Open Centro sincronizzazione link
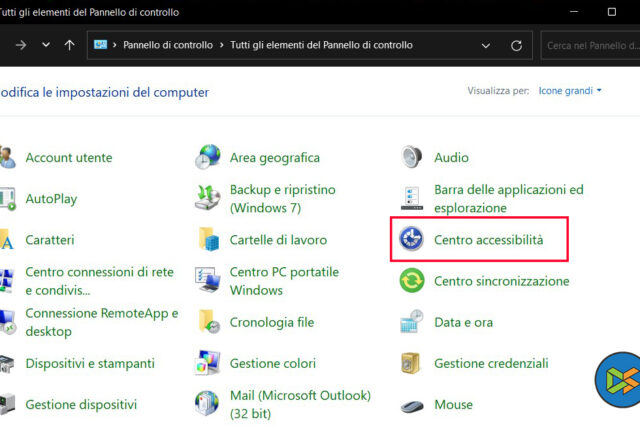640x426 pixels. coord(502,281)
